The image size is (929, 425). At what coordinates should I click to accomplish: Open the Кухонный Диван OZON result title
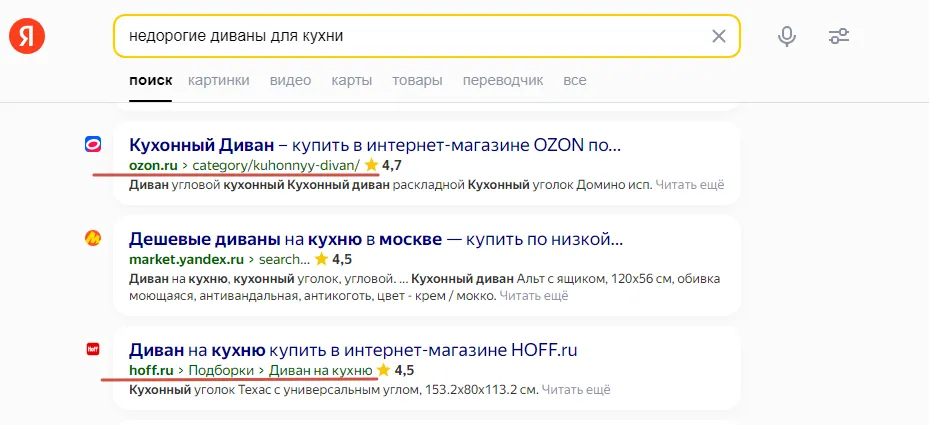coord(375,145)
